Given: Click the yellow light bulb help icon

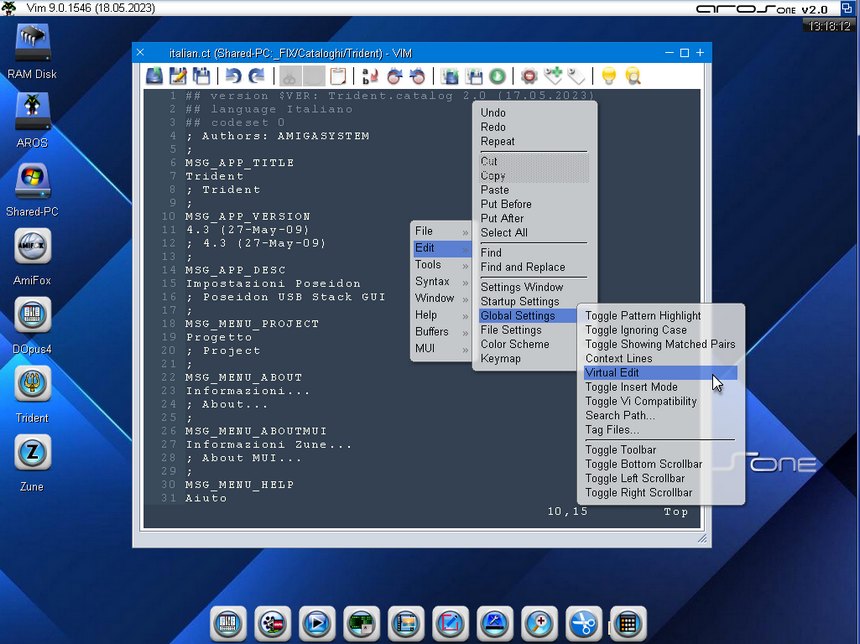Looking at the screenshot, I should click(x=608, y=76).
